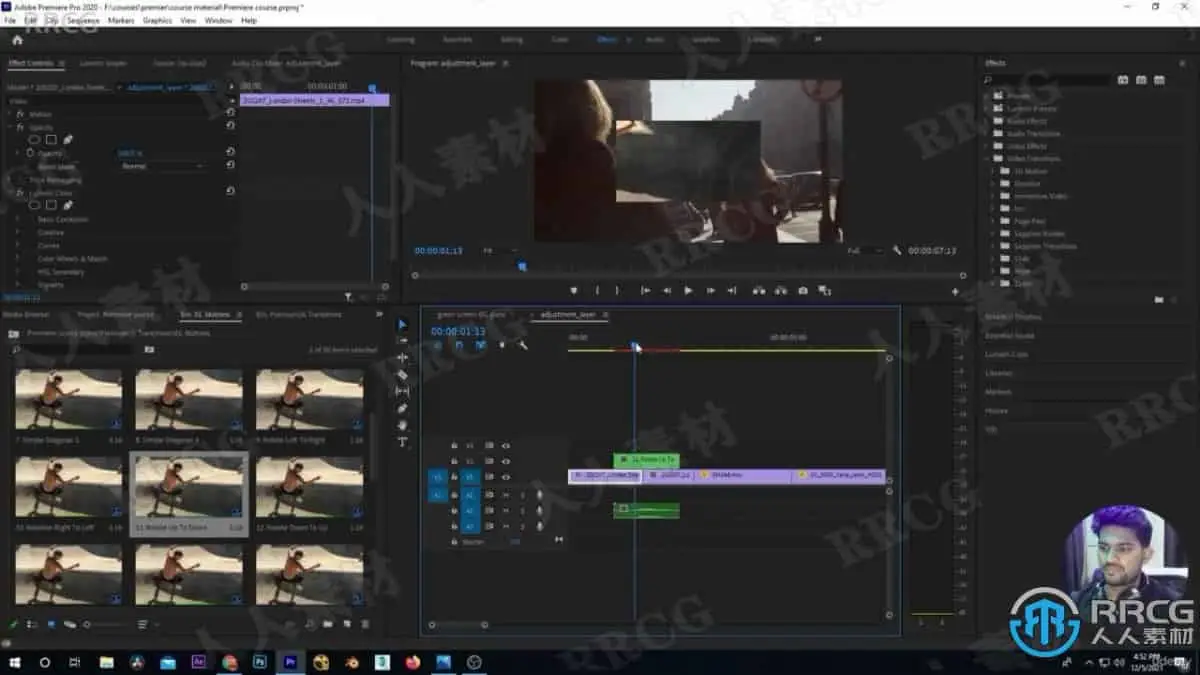Click the Opacity value field

coord(130,153)
